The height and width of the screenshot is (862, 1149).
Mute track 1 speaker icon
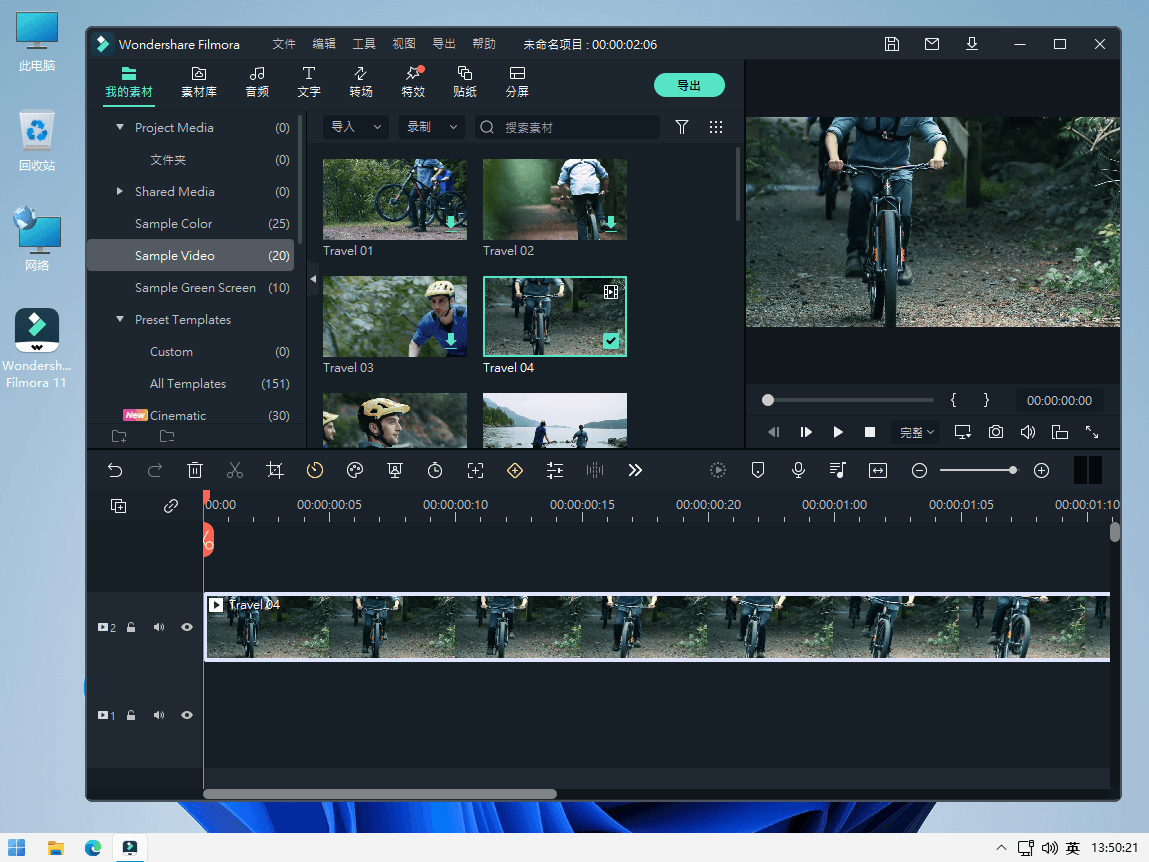coord(158,715)
